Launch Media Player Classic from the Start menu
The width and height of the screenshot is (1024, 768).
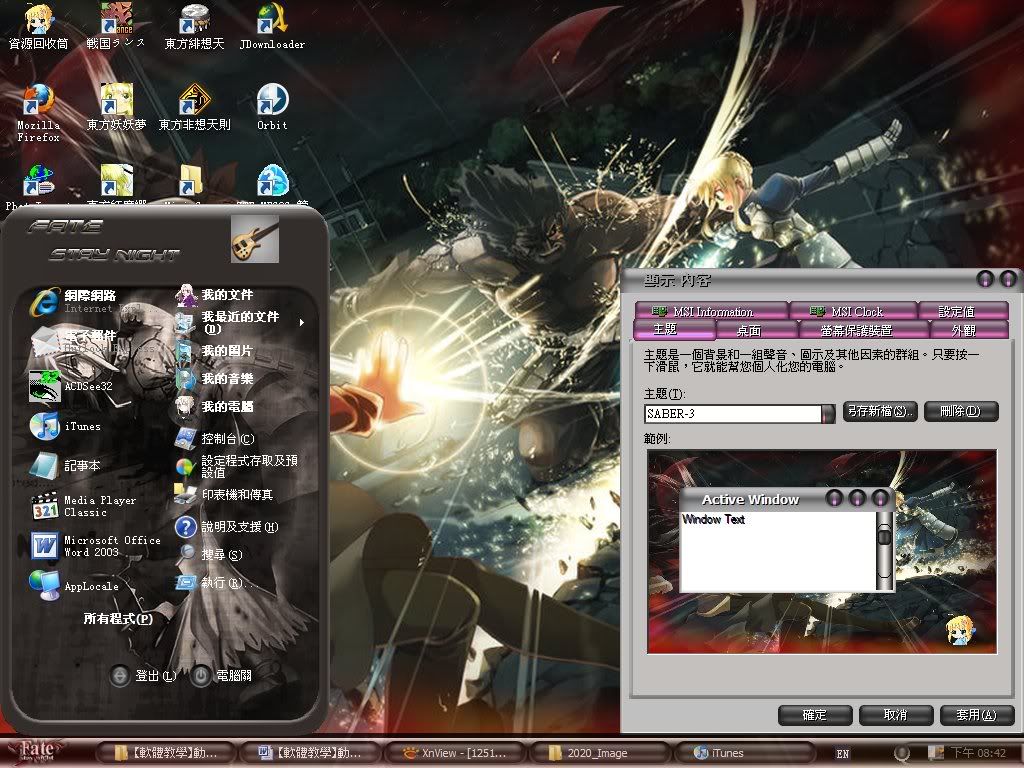(84, 506)
